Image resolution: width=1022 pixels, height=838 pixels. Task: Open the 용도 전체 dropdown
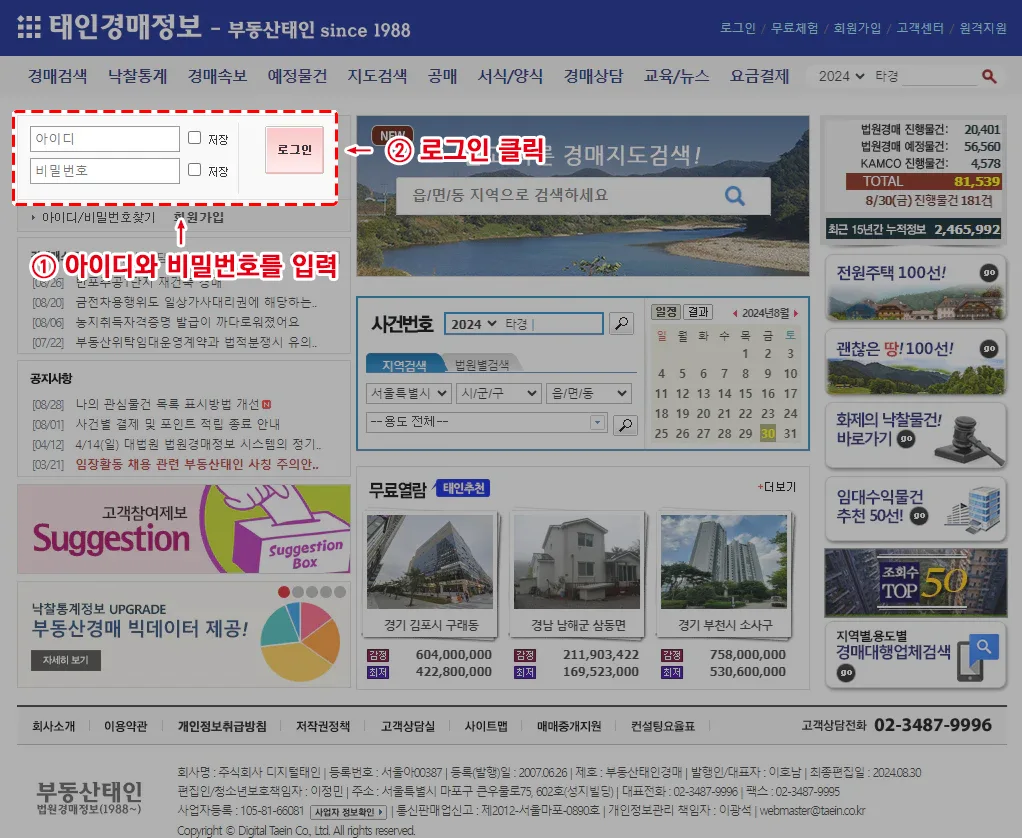486,422
